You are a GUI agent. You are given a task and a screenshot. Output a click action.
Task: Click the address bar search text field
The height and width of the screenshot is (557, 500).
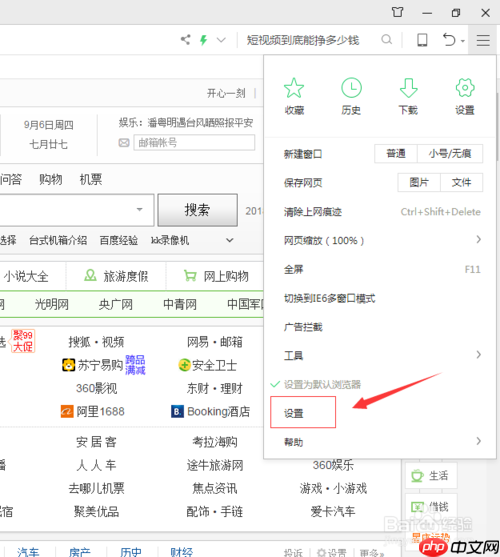303,40
